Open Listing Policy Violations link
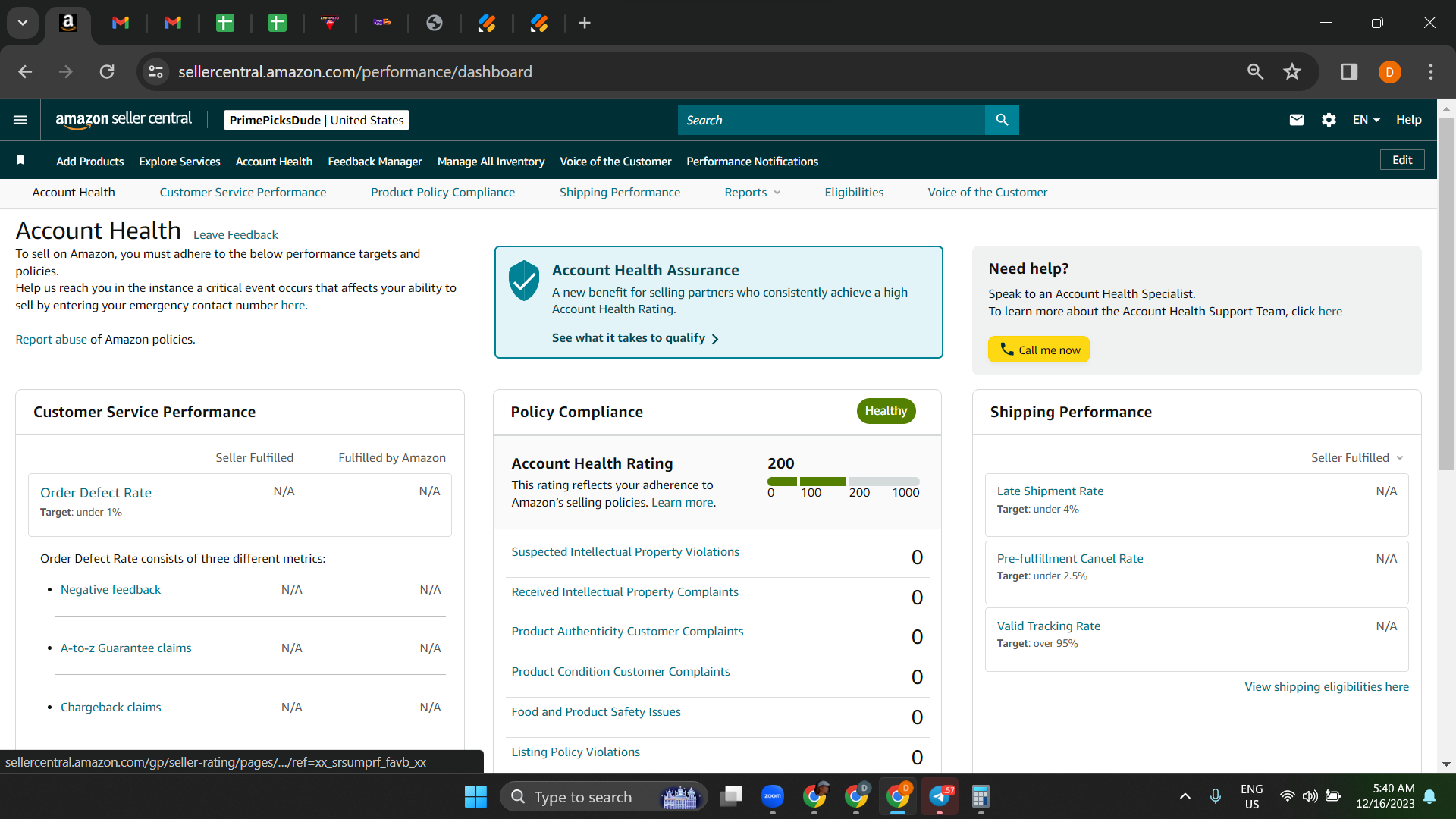 576,752
